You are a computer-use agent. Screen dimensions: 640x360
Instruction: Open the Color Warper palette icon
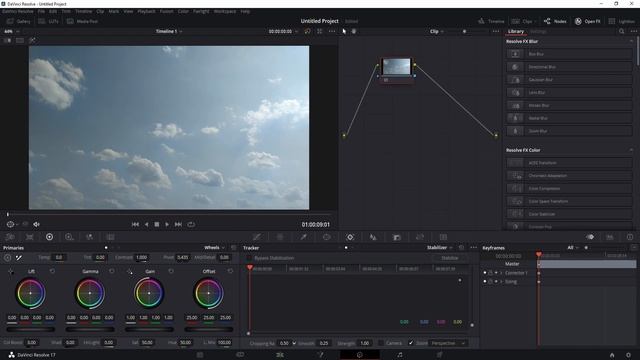click(x=280, y=237)
